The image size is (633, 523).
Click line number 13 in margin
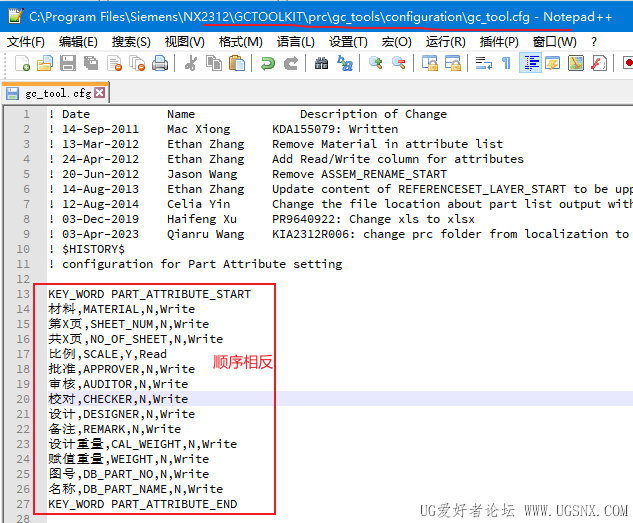point(23,294)
